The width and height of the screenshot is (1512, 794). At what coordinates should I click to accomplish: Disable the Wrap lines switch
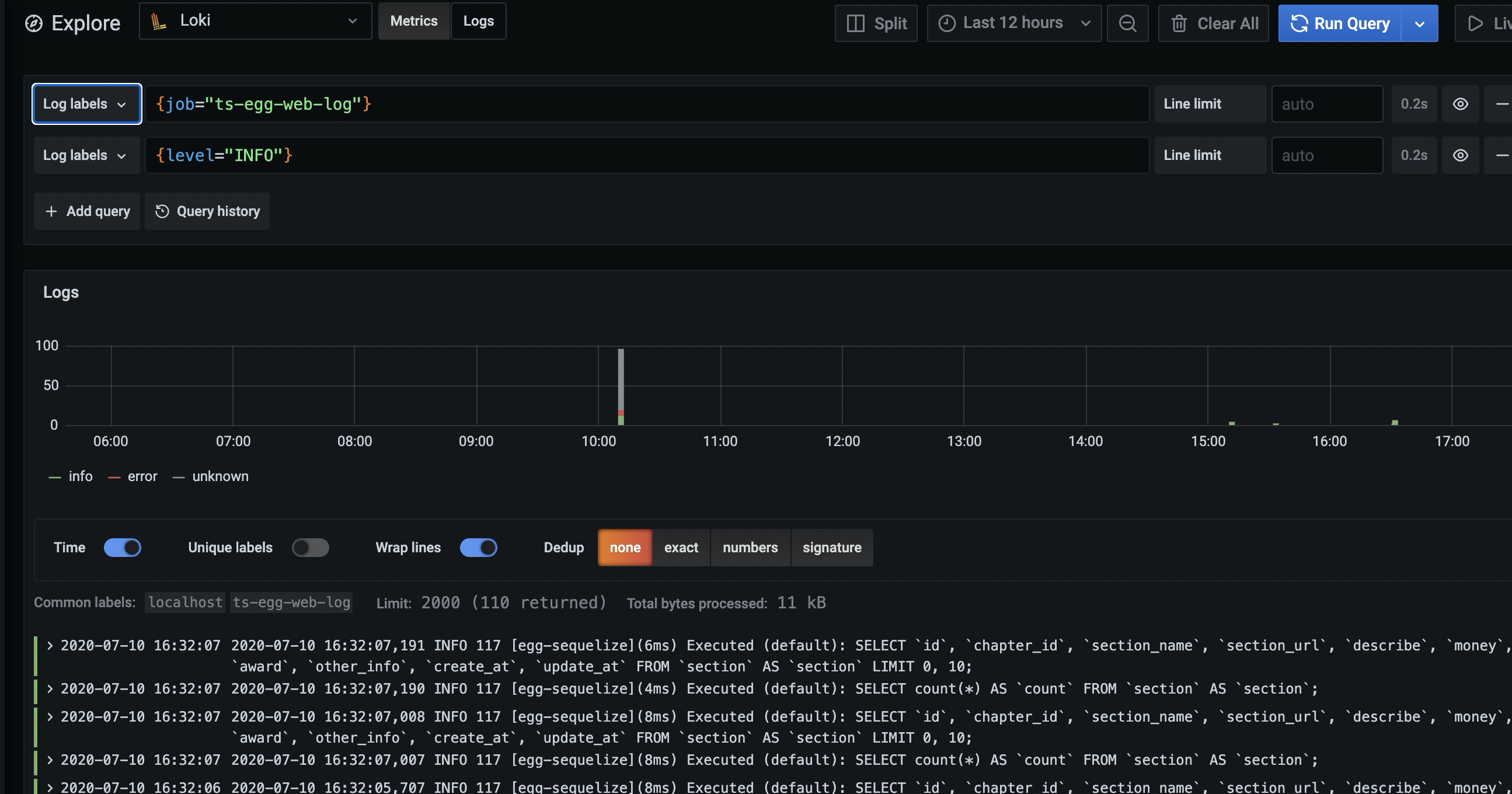click(x=478, y=548)
